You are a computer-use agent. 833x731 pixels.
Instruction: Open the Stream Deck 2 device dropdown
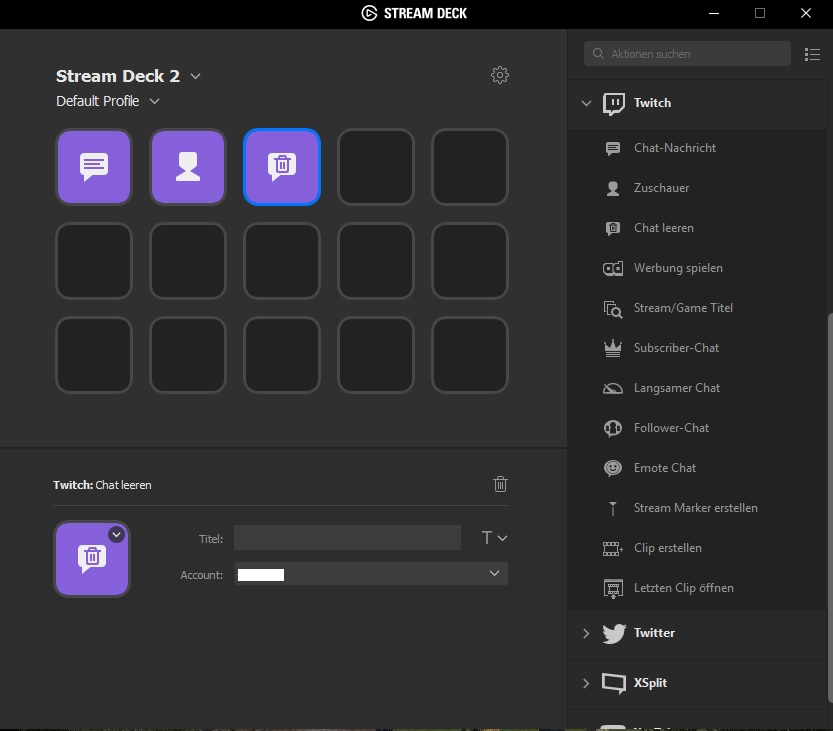click(x=196, y=76)
